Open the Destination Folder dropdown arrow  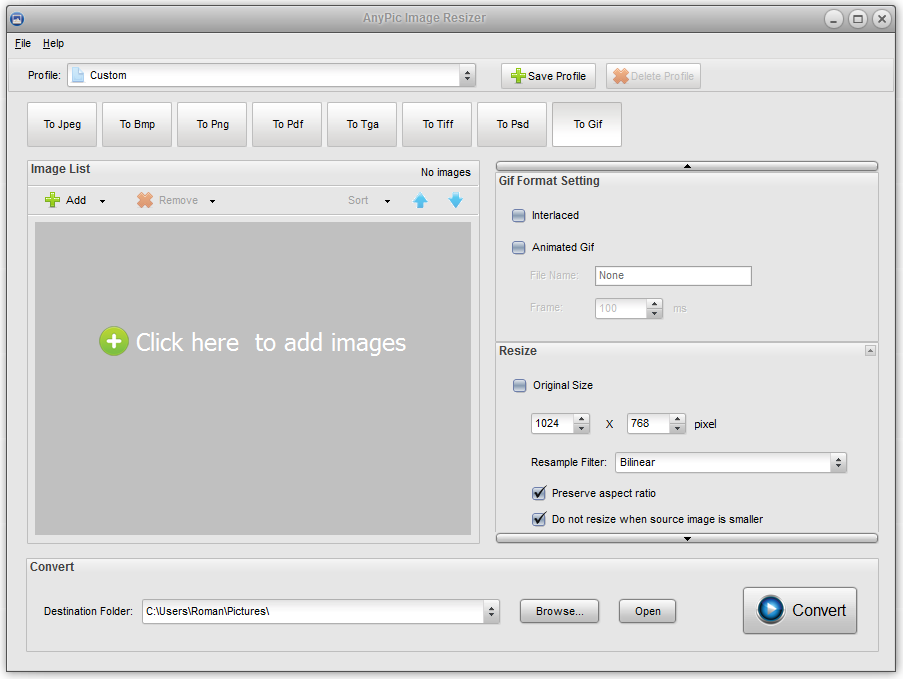click(x=491, y=611)
